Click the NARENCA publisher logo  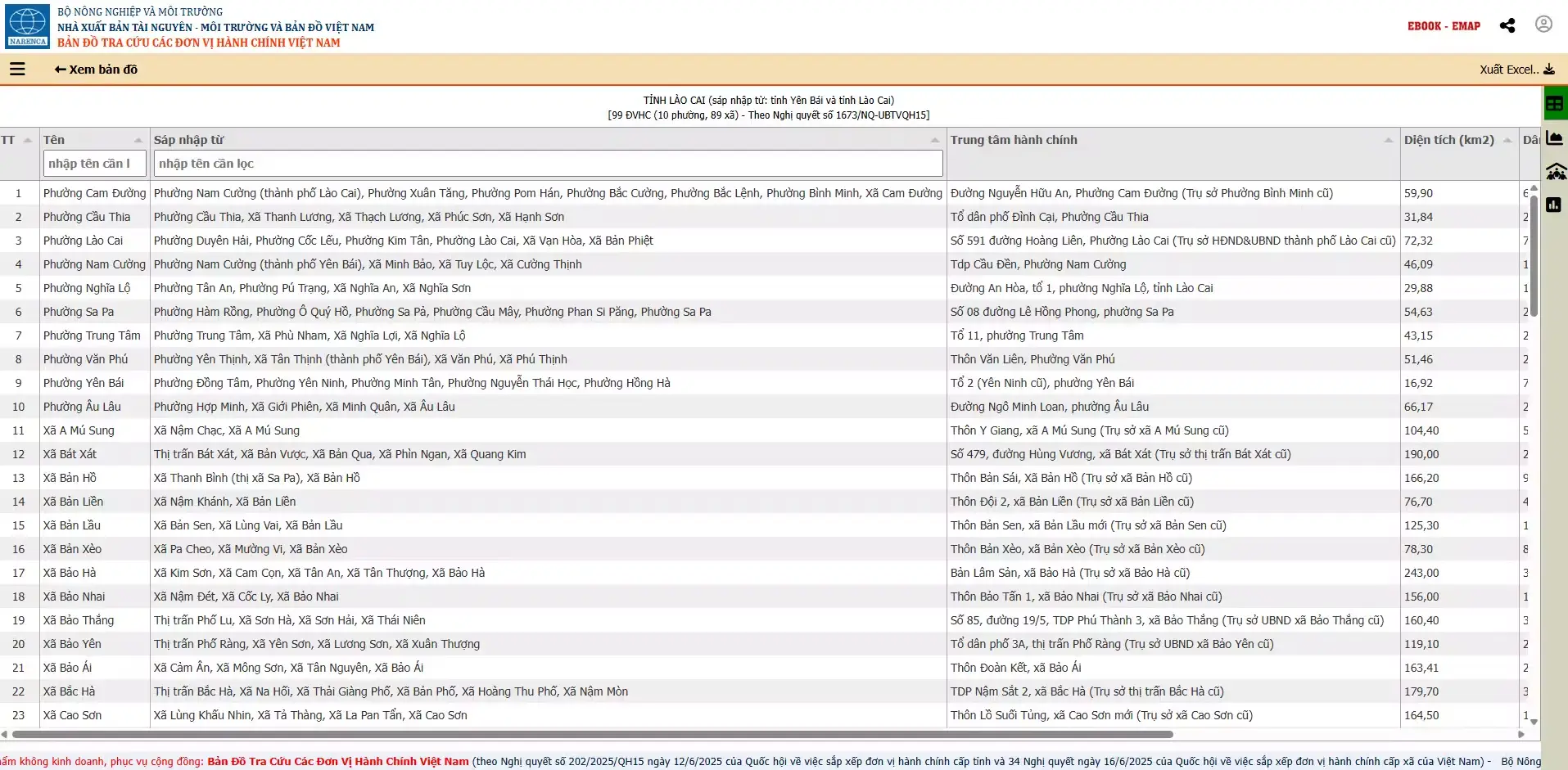28,26
